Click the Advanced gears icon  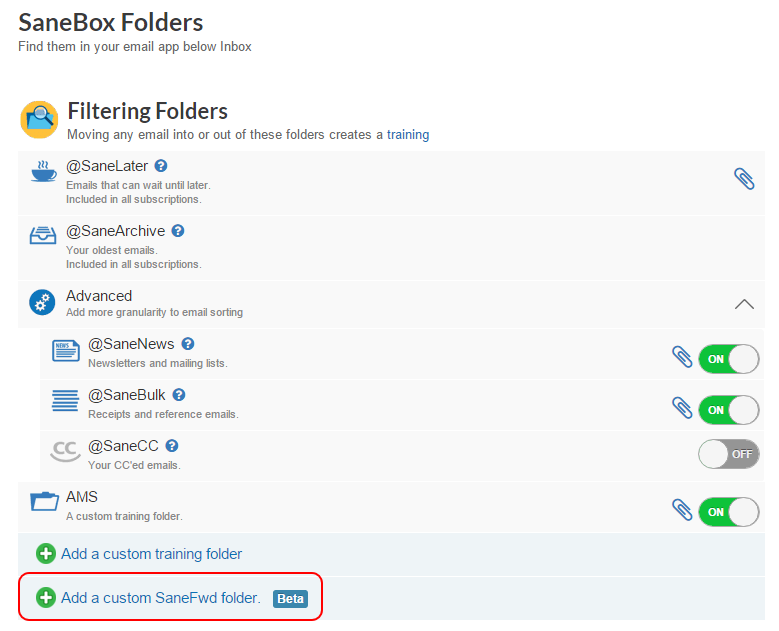[x=42, y=302]
